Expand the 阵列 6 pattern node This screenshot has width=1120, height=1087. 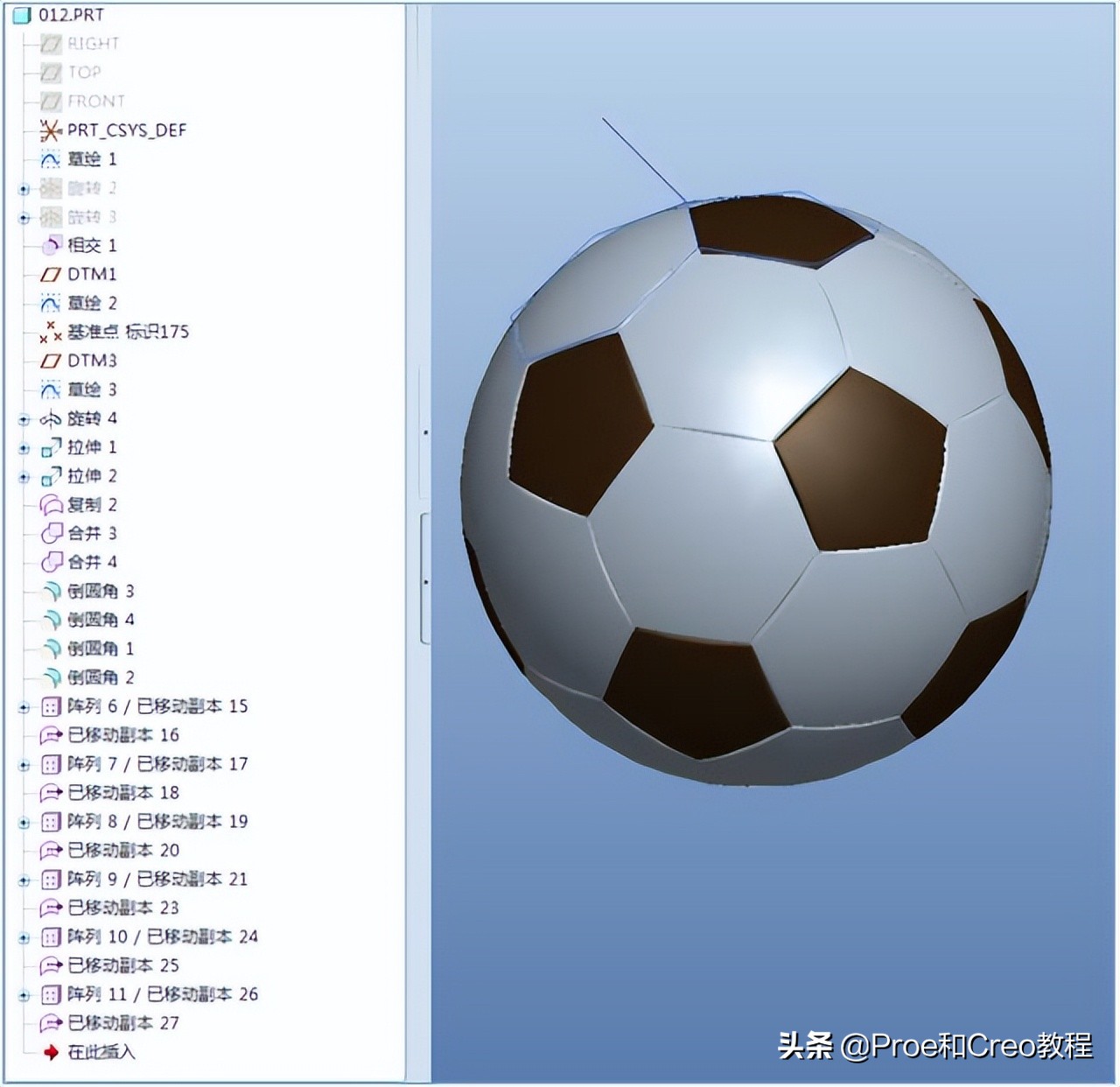pos(23,706)
